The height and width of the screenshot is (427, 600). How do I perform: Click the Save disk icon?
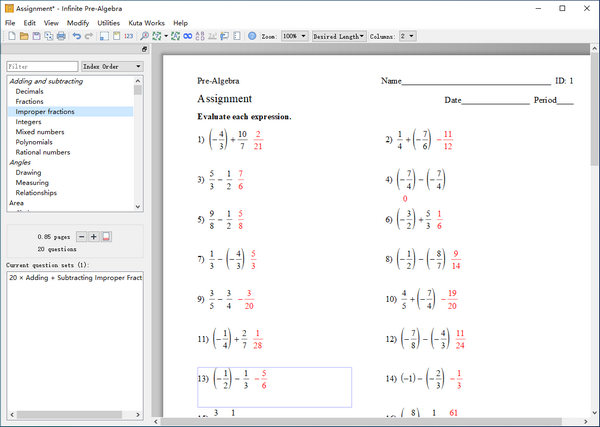pos(36,36)
